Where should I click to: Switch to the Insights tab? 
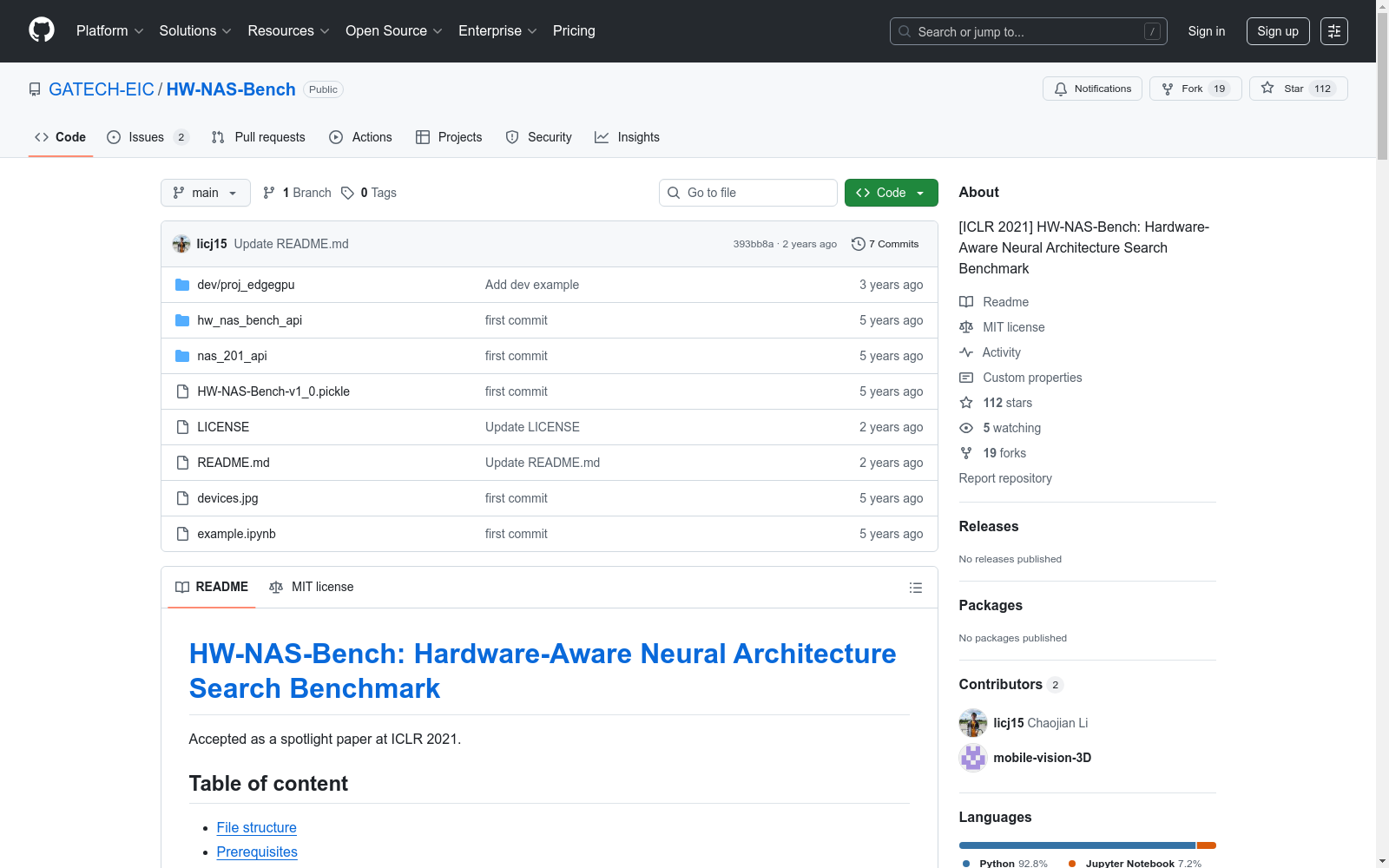point(627,137)
